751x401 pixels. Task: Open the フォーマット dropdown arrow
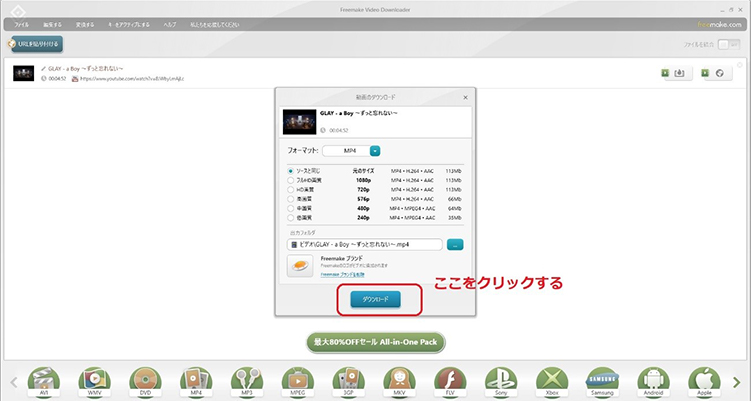coord(375,151)
